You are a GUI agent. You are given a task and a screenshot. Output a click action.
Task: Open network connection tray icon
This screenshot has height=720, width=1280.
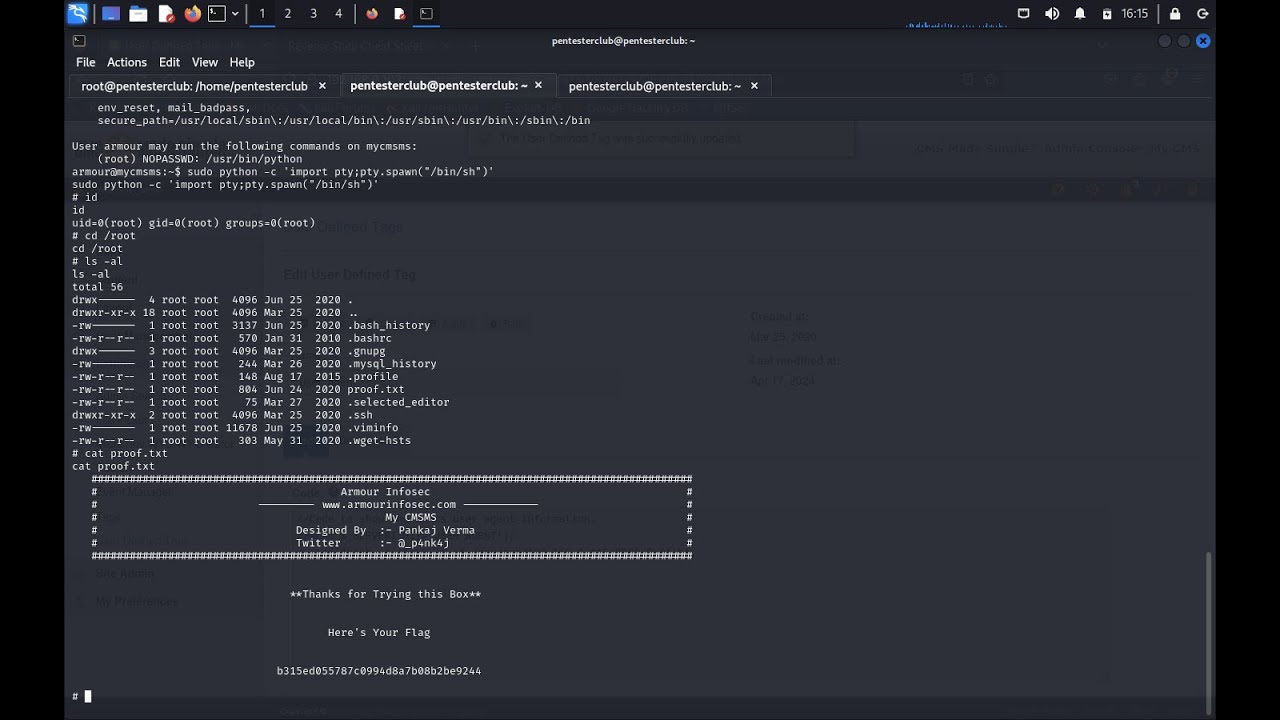coord(1023,14)
